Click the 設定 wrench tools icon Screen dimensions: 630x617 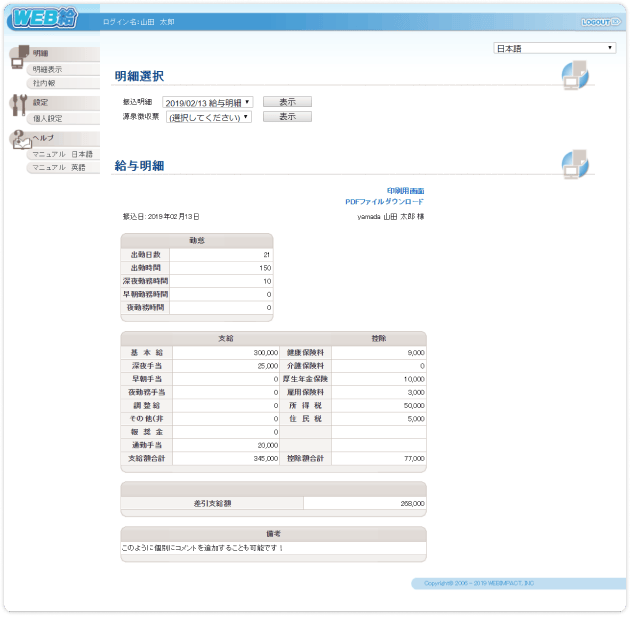pos(19,105)
